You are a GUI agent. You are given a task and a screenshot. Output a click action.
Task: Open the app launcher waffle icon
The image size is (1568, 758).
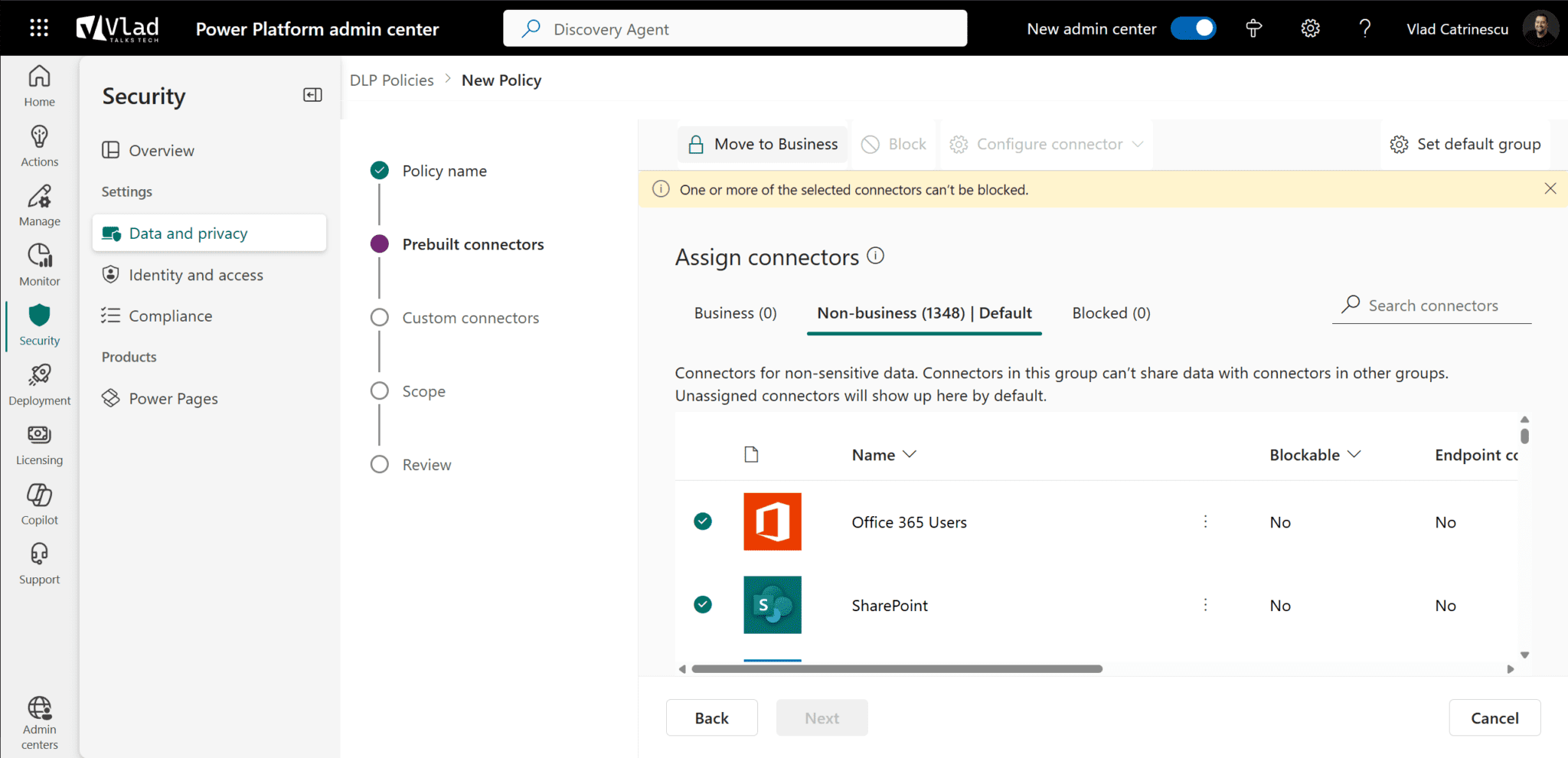pos(38,28)
